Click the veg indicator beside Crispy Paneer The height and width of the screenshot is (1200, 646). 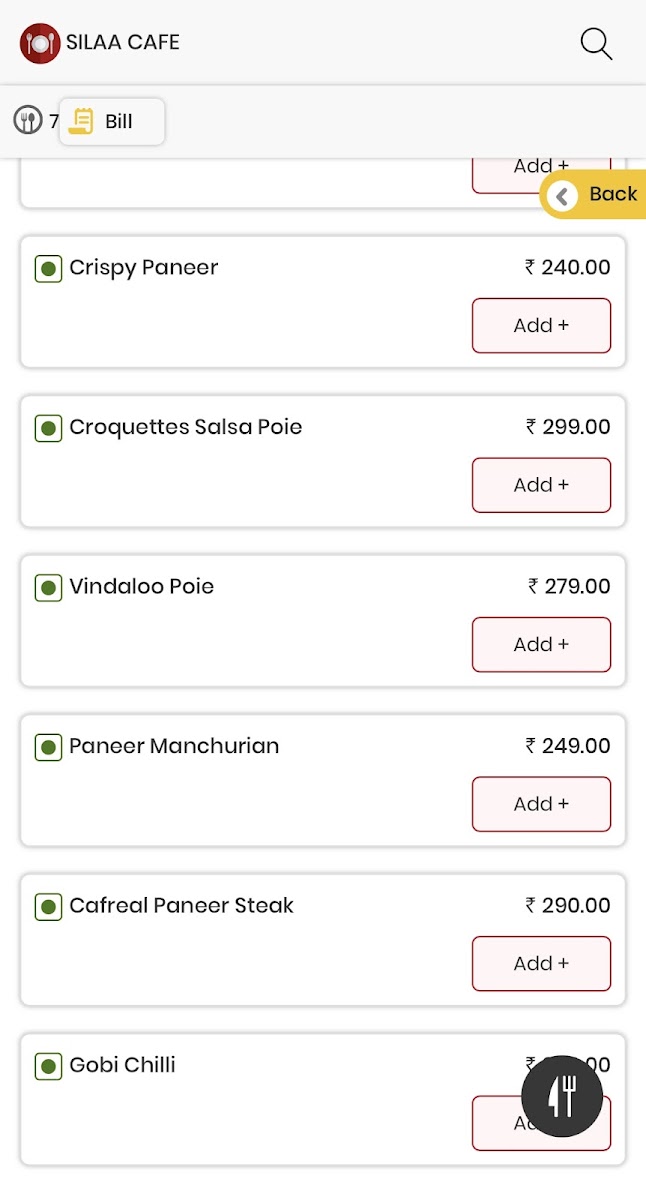[48, 269]
